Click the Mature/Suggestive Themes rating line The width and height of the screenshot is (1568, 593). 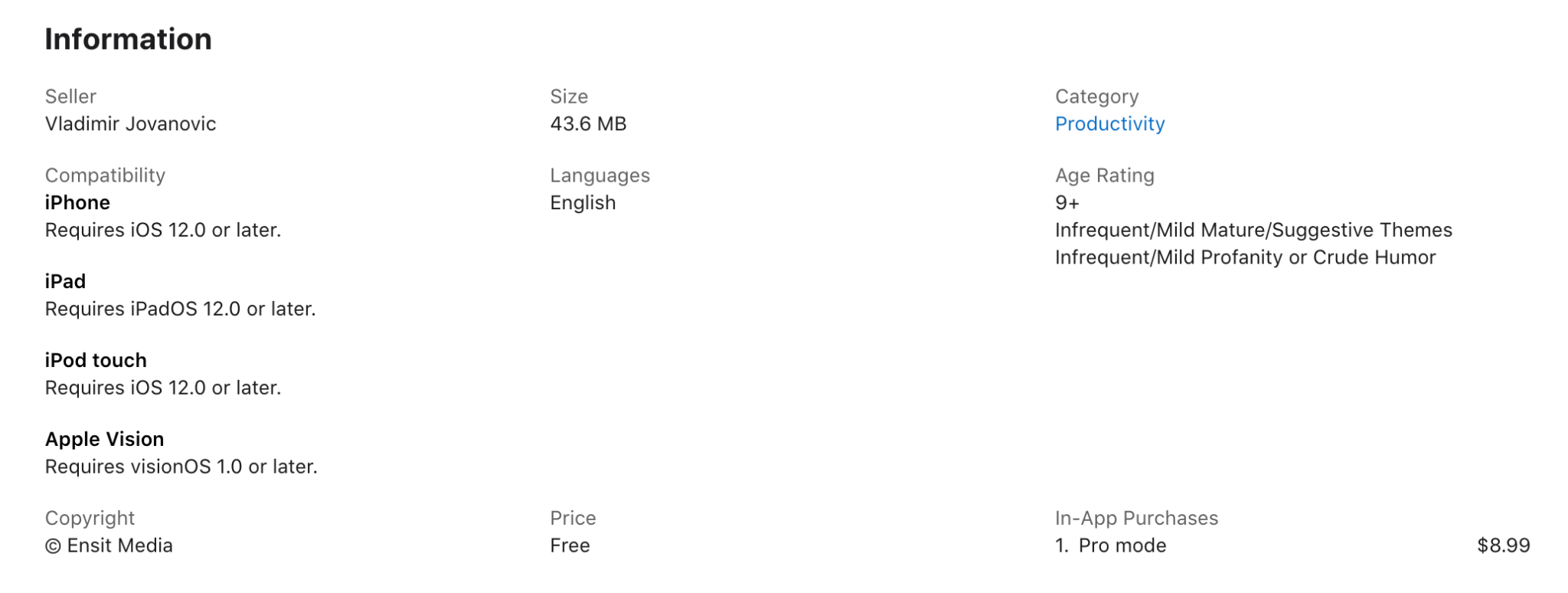tap(1253, 231)
